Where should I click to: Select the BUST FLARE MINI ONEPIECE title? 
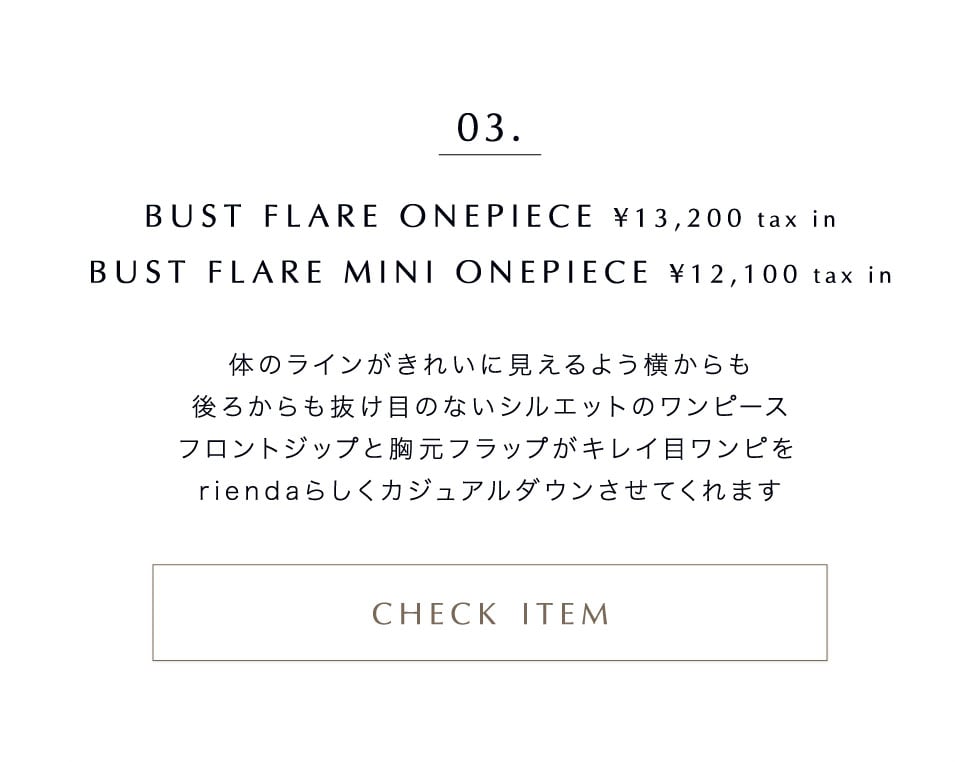pyautogui.click(x=370, y=272)
